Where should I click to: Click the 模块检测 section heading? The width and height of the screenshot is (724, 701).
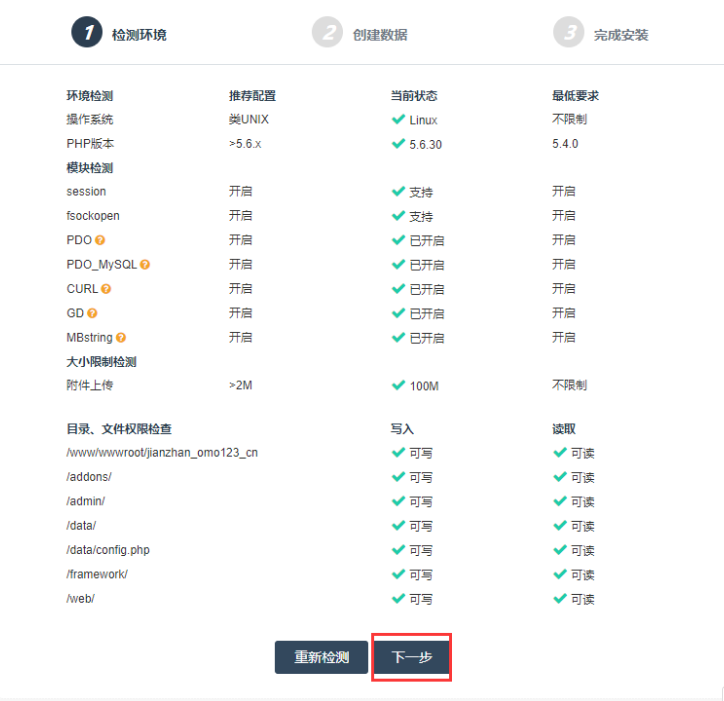pyautogui.click(x=90, y=168)
